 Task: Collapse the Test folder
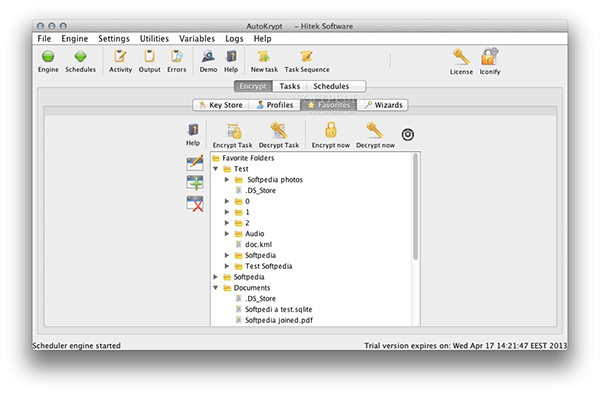[215, 169]
